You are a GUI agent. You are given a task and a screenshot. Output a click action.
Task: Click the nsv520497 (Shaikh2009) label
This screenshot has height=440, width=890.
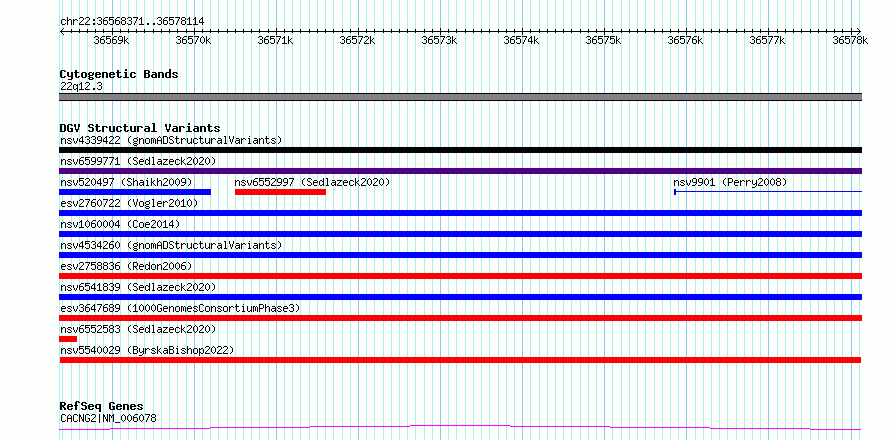tap(126, 182)
